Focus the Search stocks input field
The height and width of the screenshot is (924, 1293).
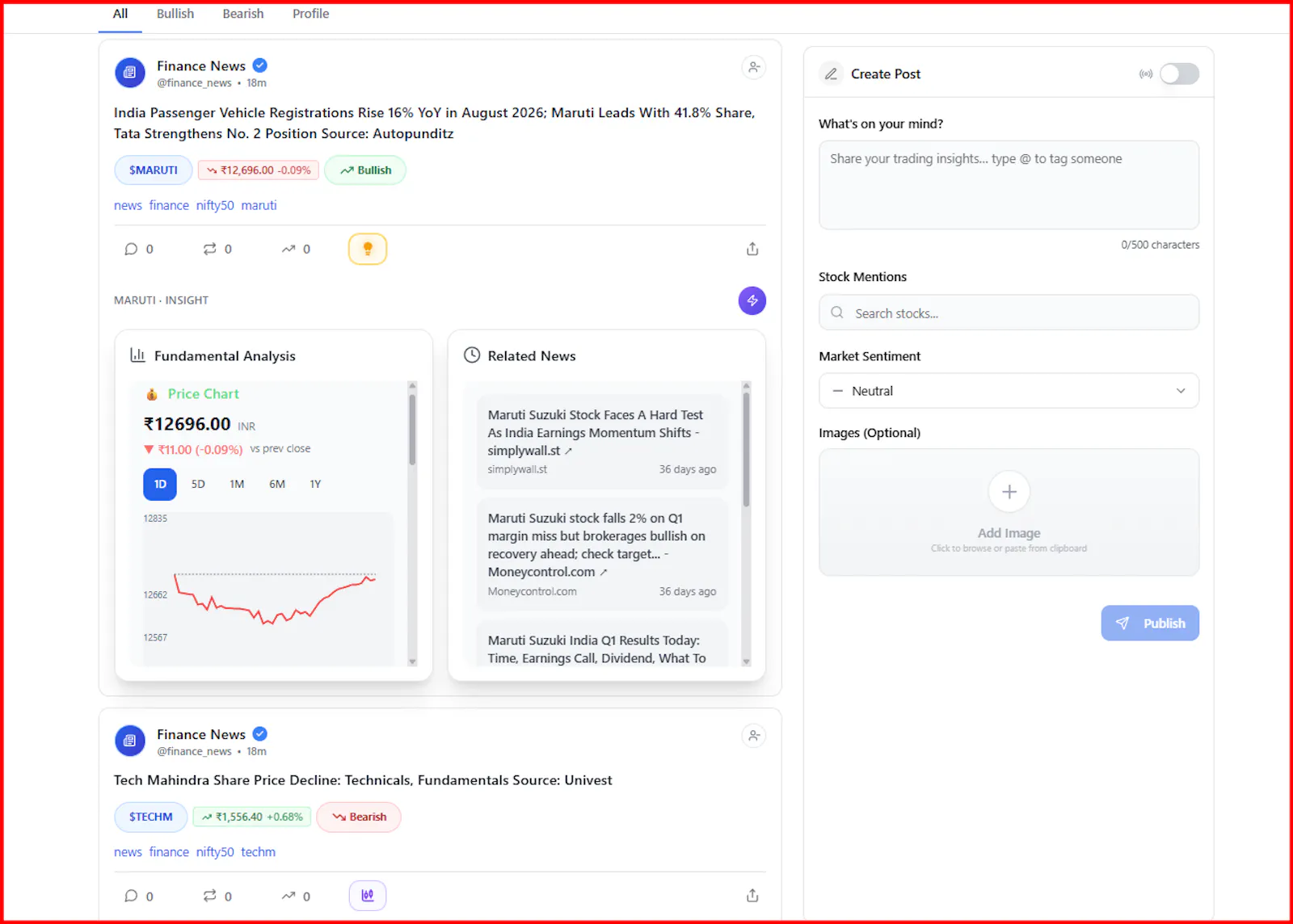pos(1009,313)
